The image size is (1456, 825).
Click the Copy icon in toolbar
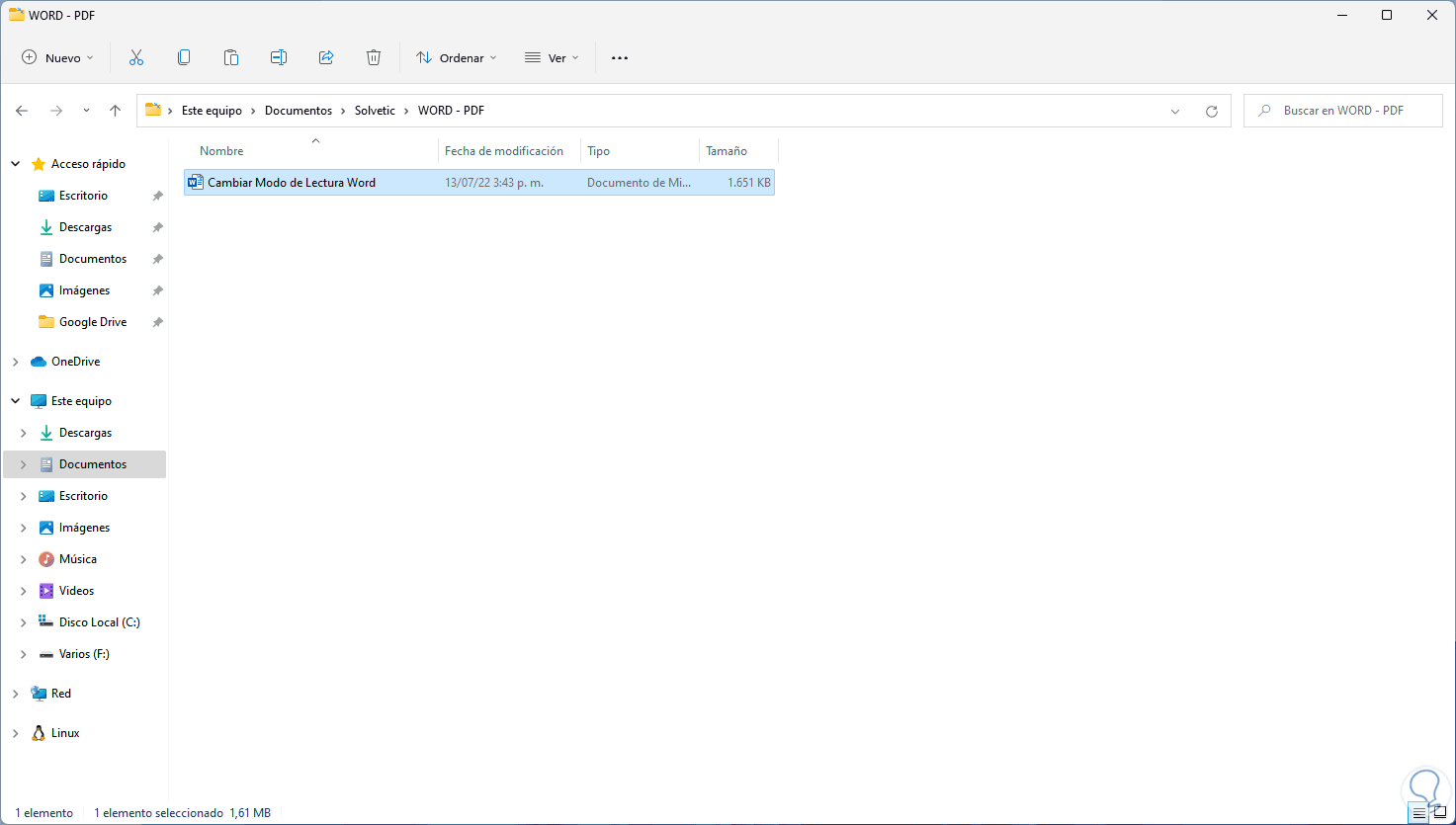[184, 58]
